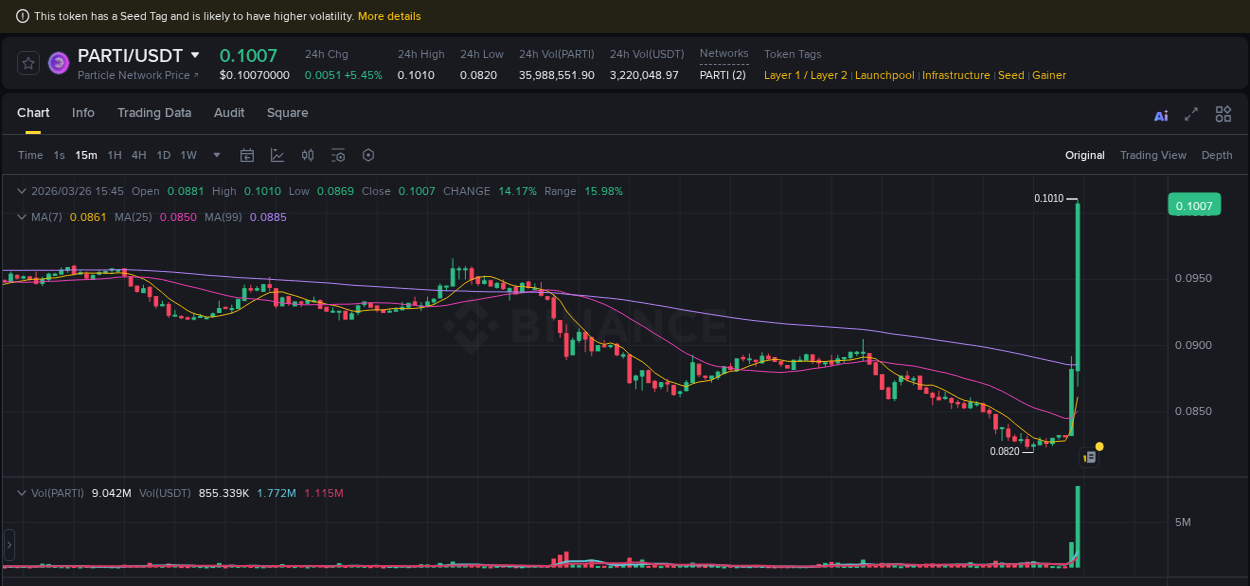Collapse the Vol(PARTI) volume panel
The width and height of the screenshot is (1250, 586).
[20, 493]
